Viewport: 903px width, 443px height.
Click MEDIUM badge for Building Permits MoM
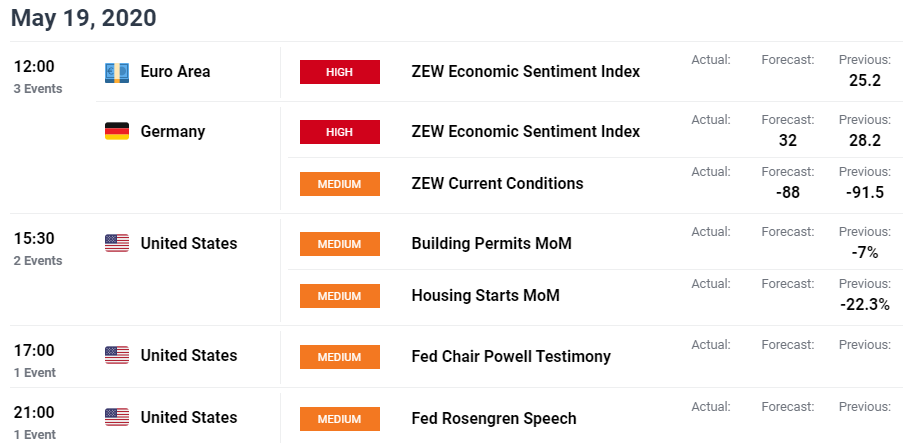click(x=340, y=244)
